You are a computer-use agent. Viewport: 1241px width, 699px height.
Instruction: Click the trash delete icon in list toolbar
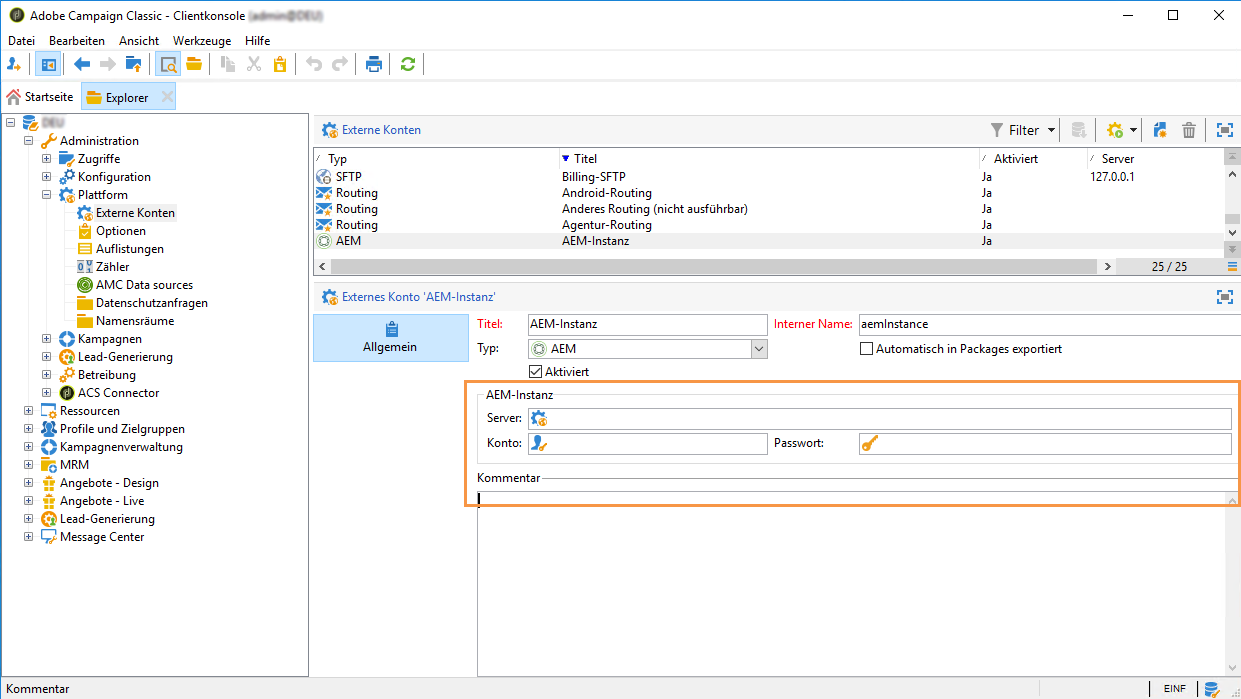click(x=1189, y=130)
